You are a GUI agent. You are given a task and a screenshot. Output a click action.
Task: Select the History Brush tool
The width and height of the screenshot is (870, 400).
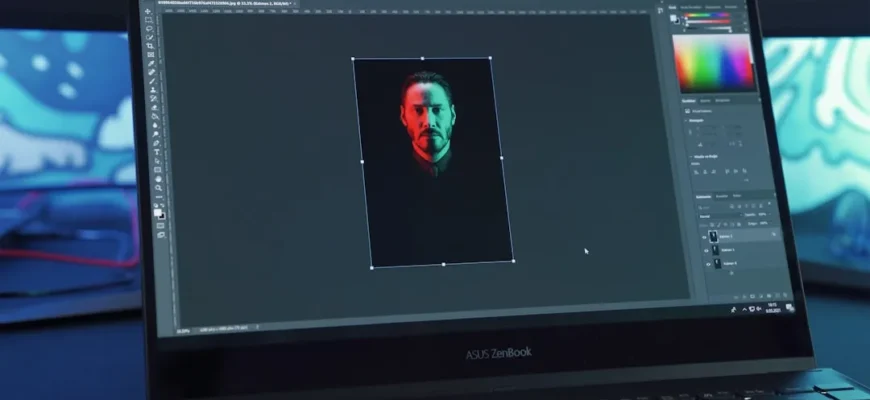click(x=154, y=99)
